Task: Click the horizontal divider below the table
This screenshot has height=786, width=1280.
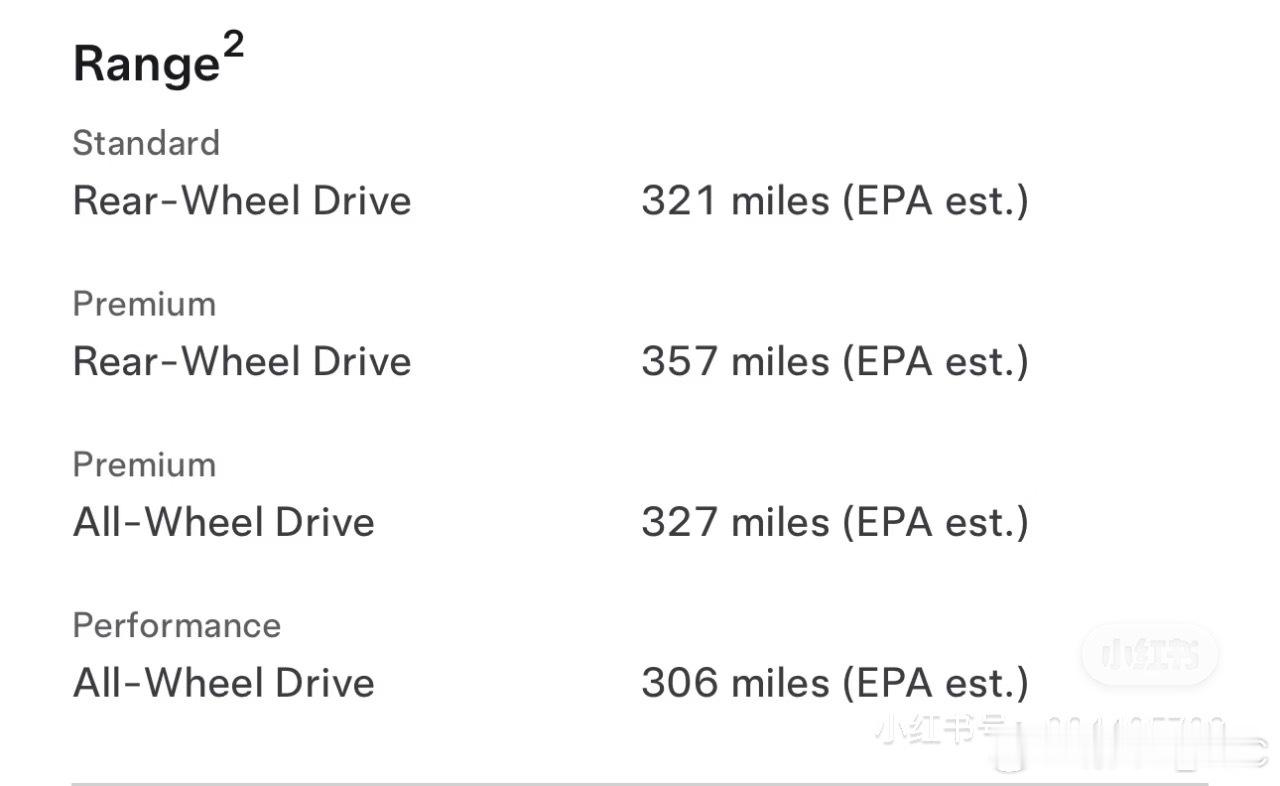Action: tap(640, 783)
